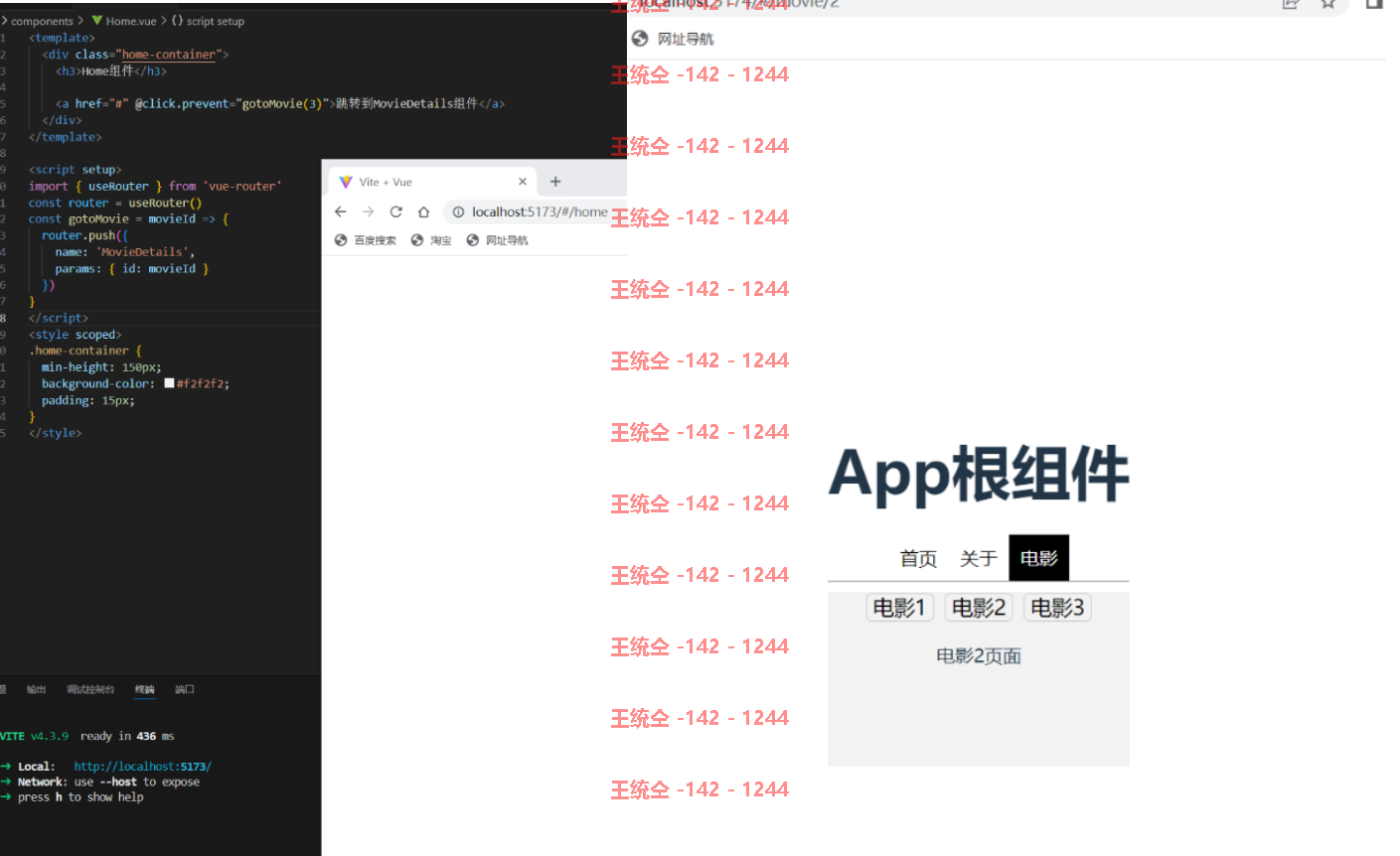Click the 电影1 button
Viewport: 1400px width, 856px height.
click(899, 608)
